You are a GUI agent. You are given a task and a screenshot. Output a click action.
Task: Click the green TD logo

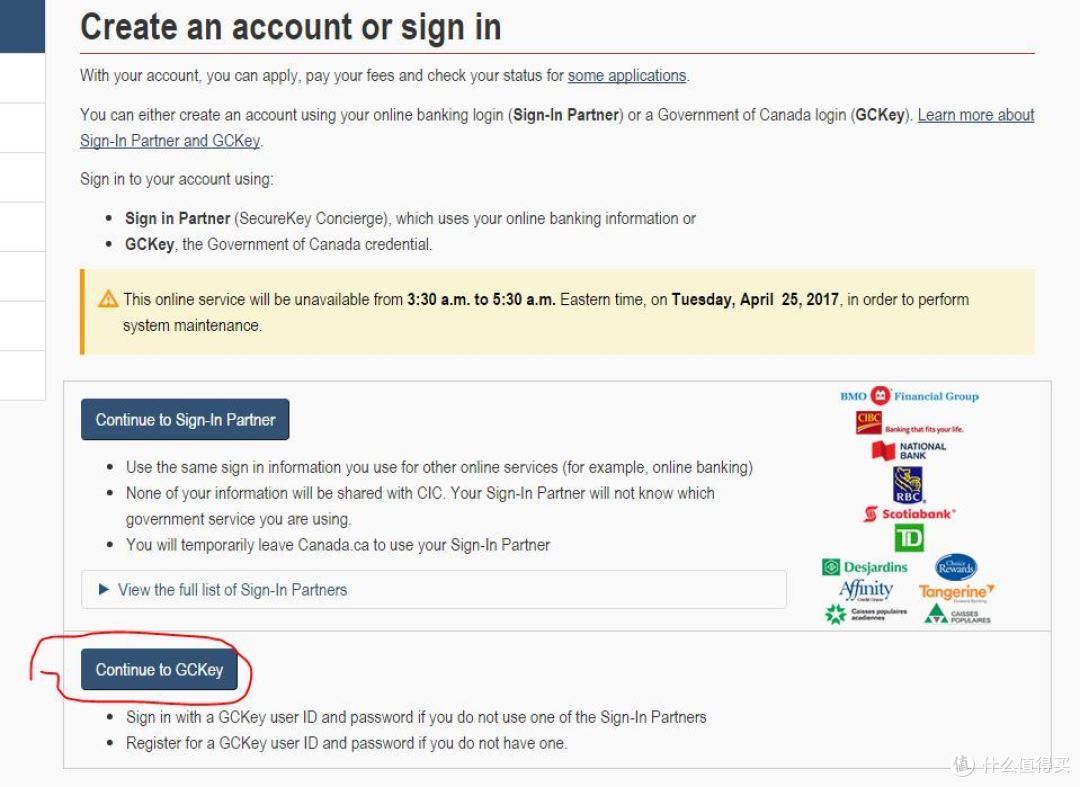[x=908, y=538]
